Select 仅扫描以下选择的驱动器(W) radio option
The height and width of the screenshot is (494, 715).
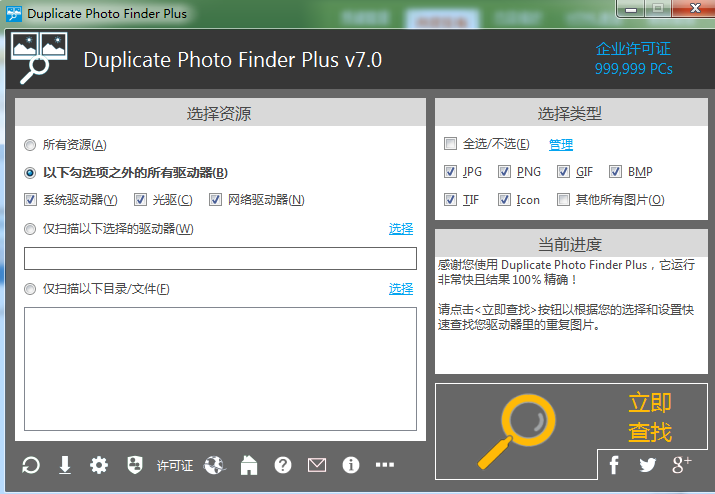30,229
